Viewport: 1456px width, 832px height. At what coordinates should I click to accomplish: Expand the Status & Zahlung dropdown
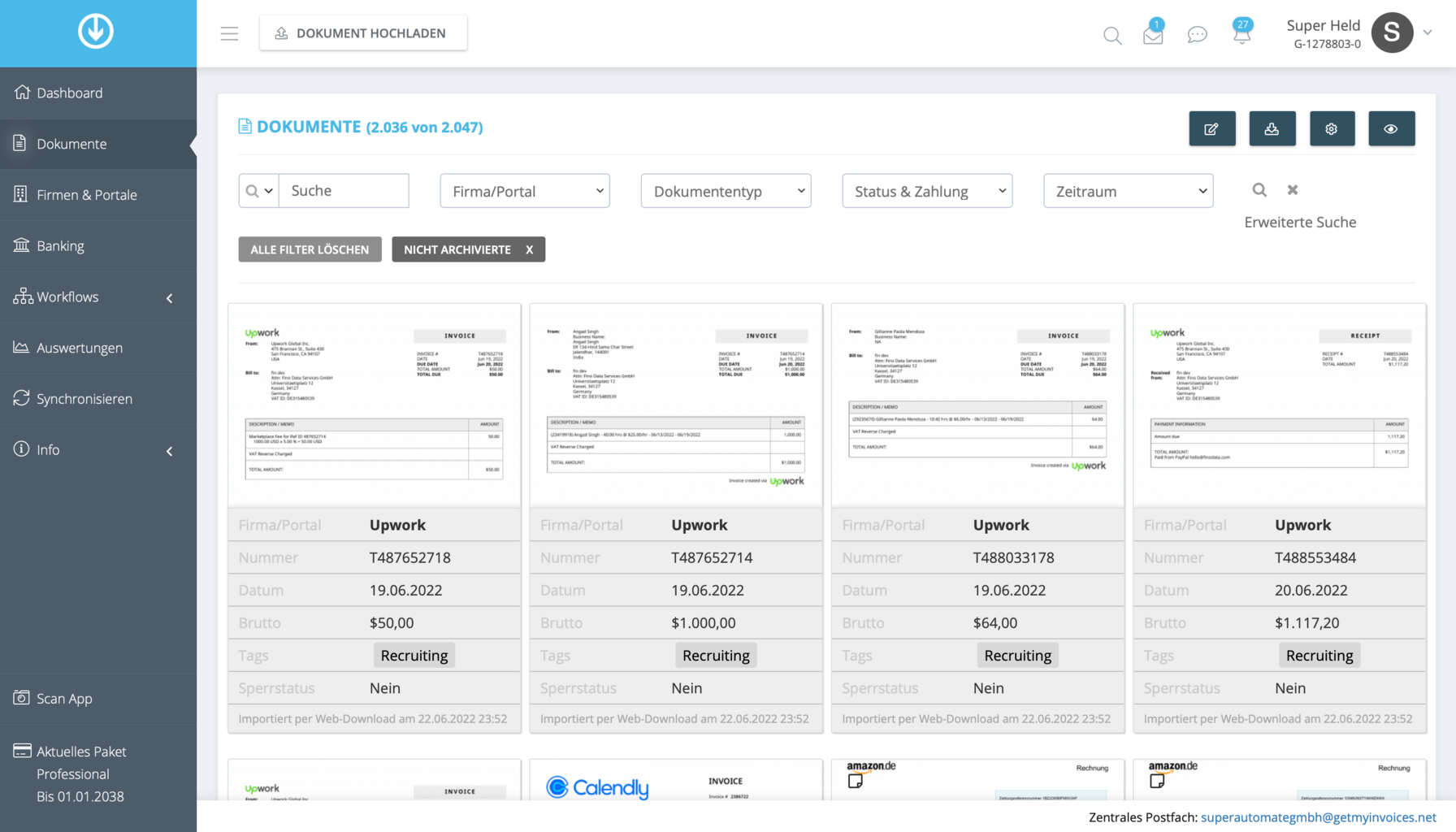pyautogui.click(x=927, y=191)
